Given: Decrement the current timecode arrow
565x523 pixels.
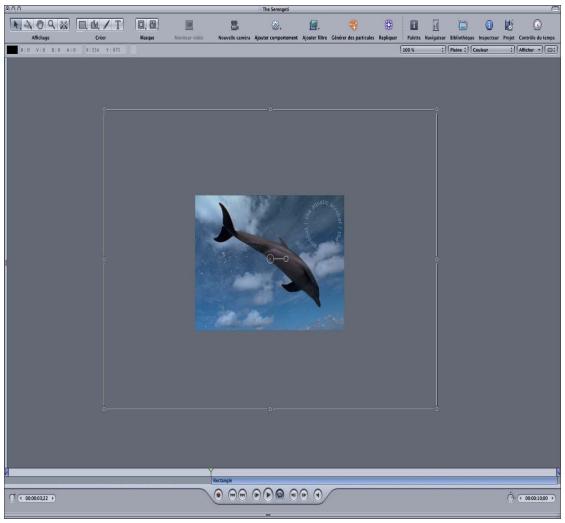Looking at the screenshot, I should (x=21, y=498).
